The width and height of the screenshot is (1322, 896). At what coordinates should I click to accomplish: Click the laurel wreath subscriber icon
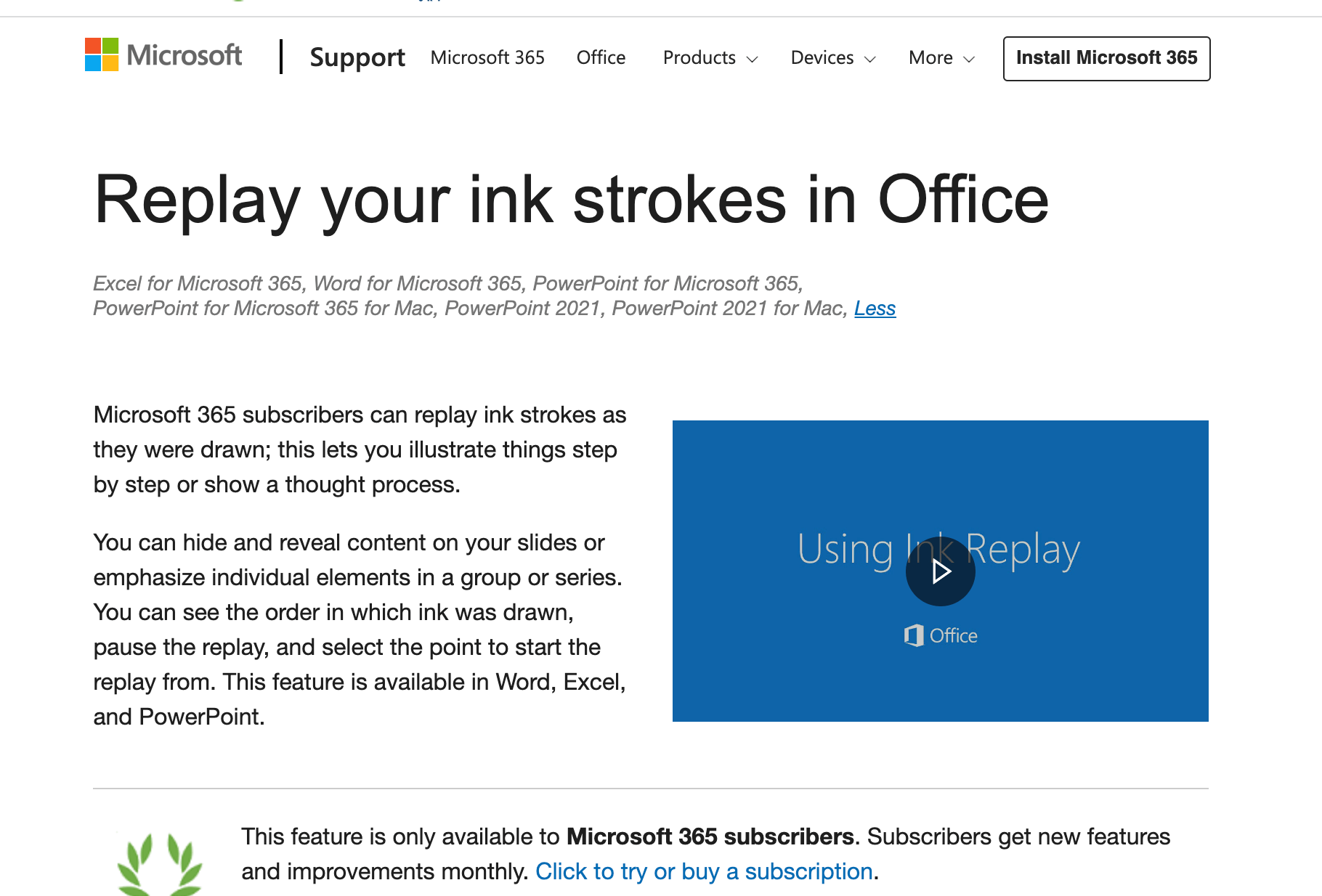(x=160, y=864)
